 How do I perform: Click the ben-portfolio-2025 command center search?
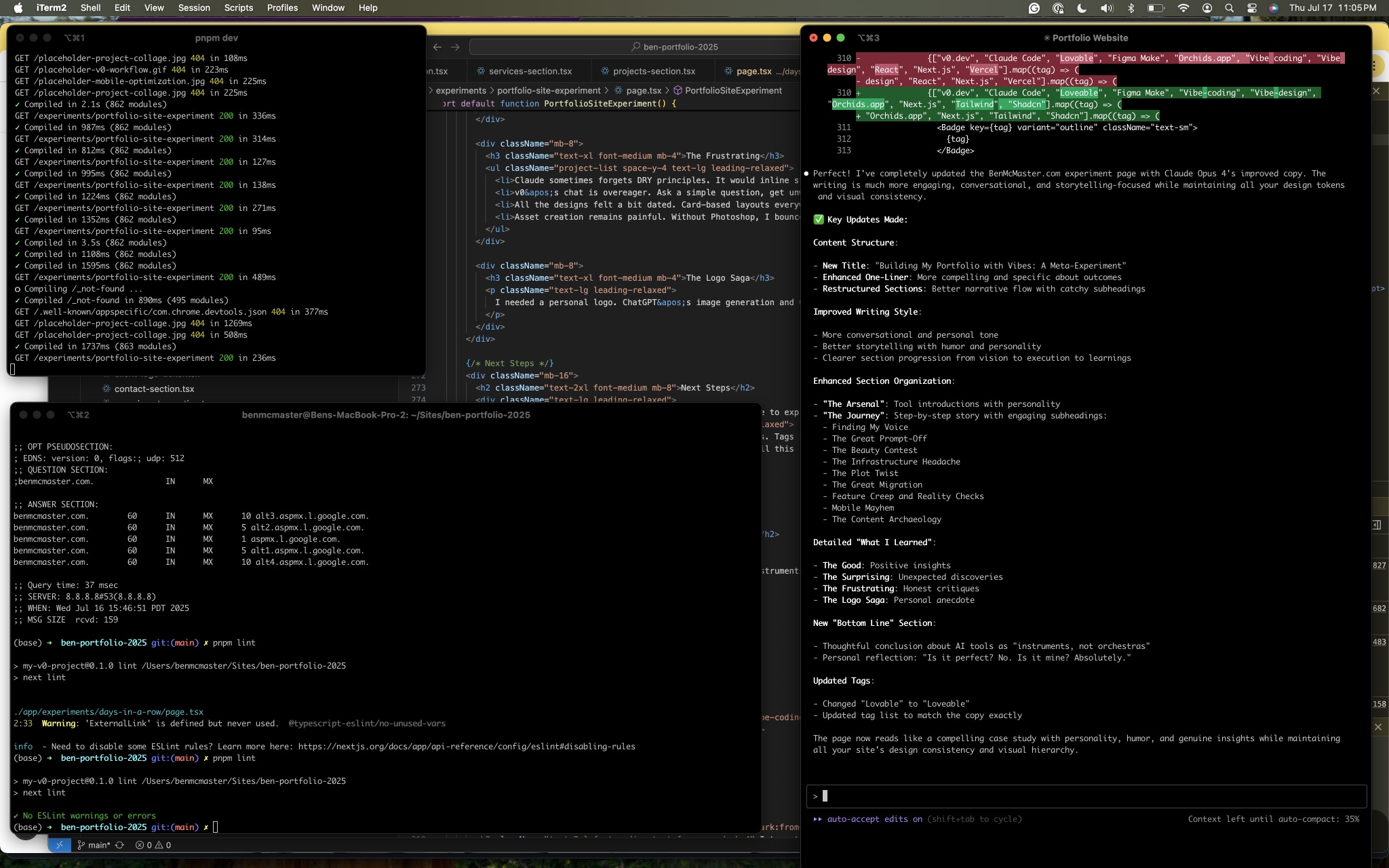pos(635,47)
